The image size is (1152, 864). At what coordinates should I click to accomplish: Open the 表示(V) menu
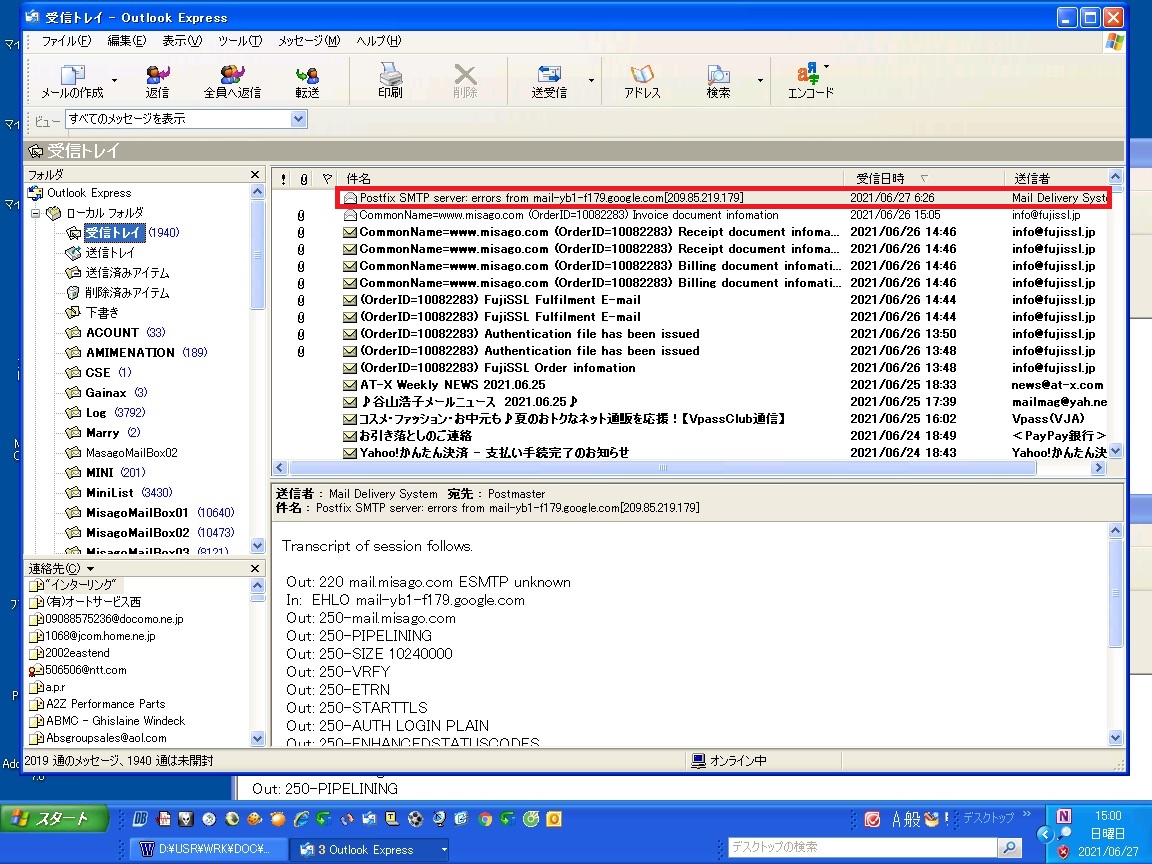point(181,41)
